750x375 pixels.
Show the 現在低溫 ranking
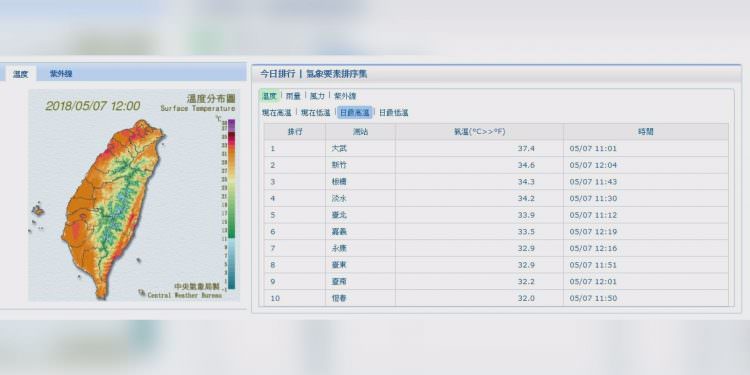(316, 113)
